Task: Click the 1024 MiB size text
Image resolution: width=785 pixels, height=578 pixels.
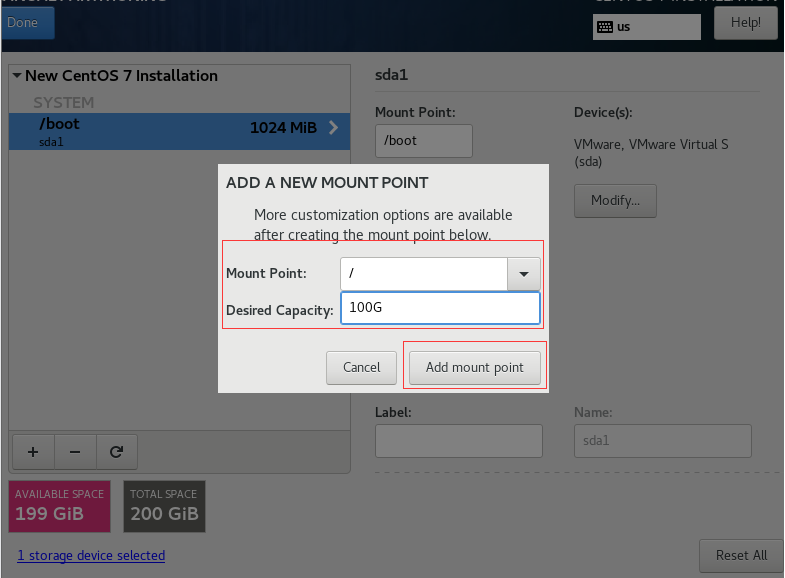Action: (x=283, y=128)
